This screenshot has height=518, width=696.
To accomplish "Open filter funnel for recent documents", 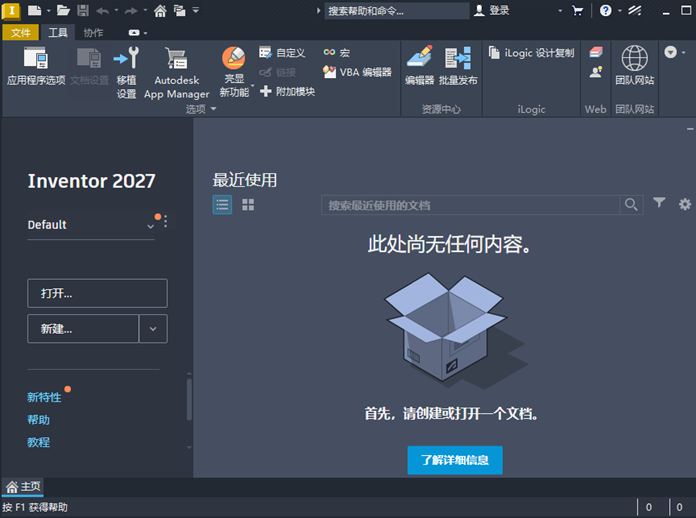I will tap(659, 203).
